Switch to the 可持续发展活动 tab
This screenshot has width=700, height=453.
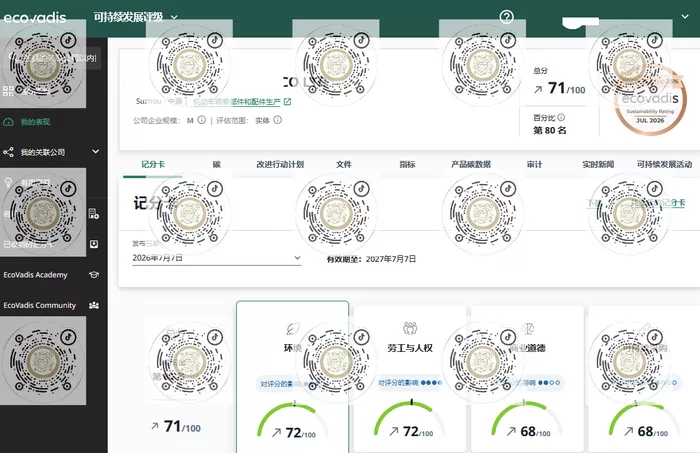pyautogui.click(x=664, y=164)
